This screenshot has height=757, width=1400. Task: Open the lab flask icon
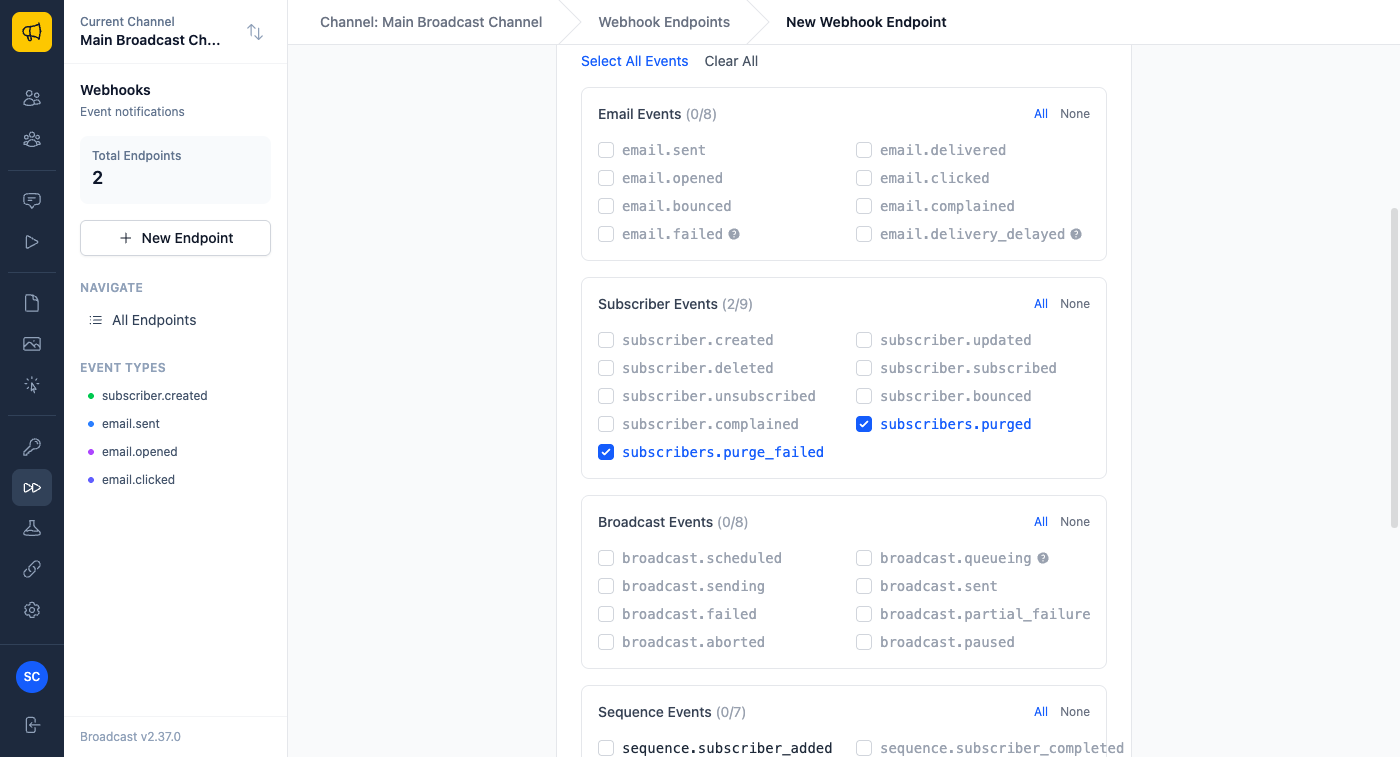[32, 528]
